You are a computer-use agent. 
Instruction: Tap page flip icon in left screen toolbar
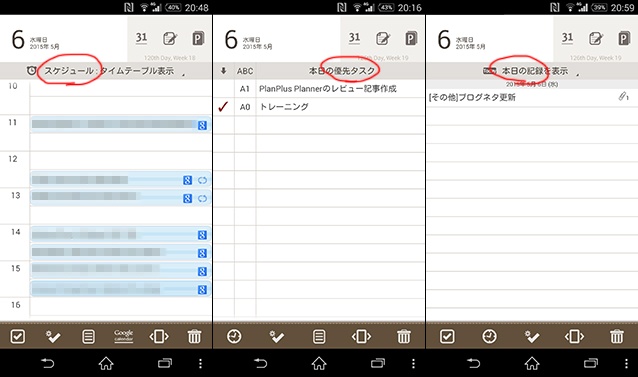(x=159, y=336)
